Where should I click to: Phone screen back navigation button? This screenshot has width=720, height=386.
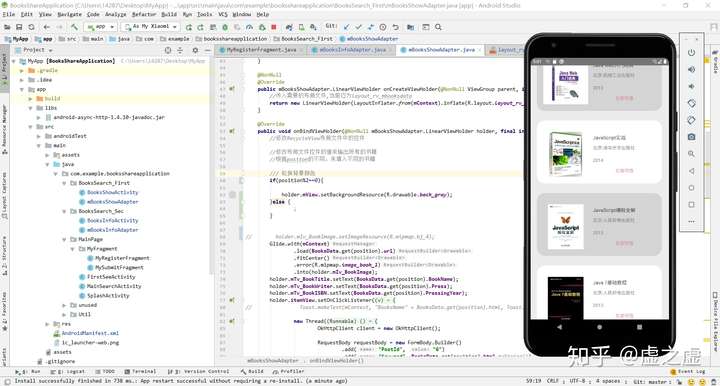pyautogui.click(x=559, y=327)
